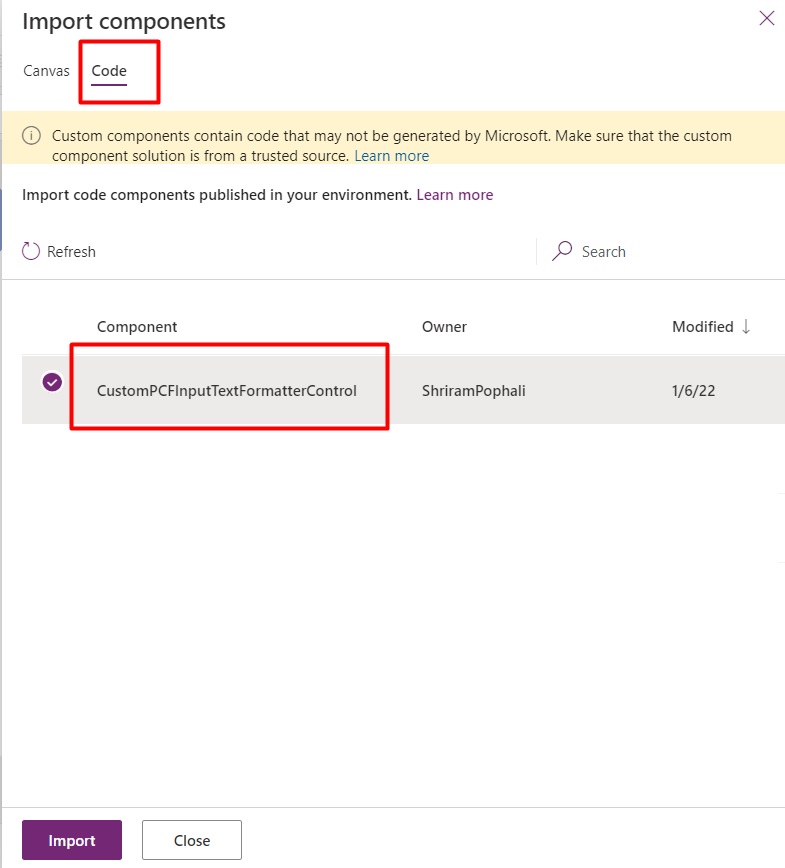Viewport: 785px width, 868px height.
Task: Click the info icon in warning banner
Action: tap(32, 136)
